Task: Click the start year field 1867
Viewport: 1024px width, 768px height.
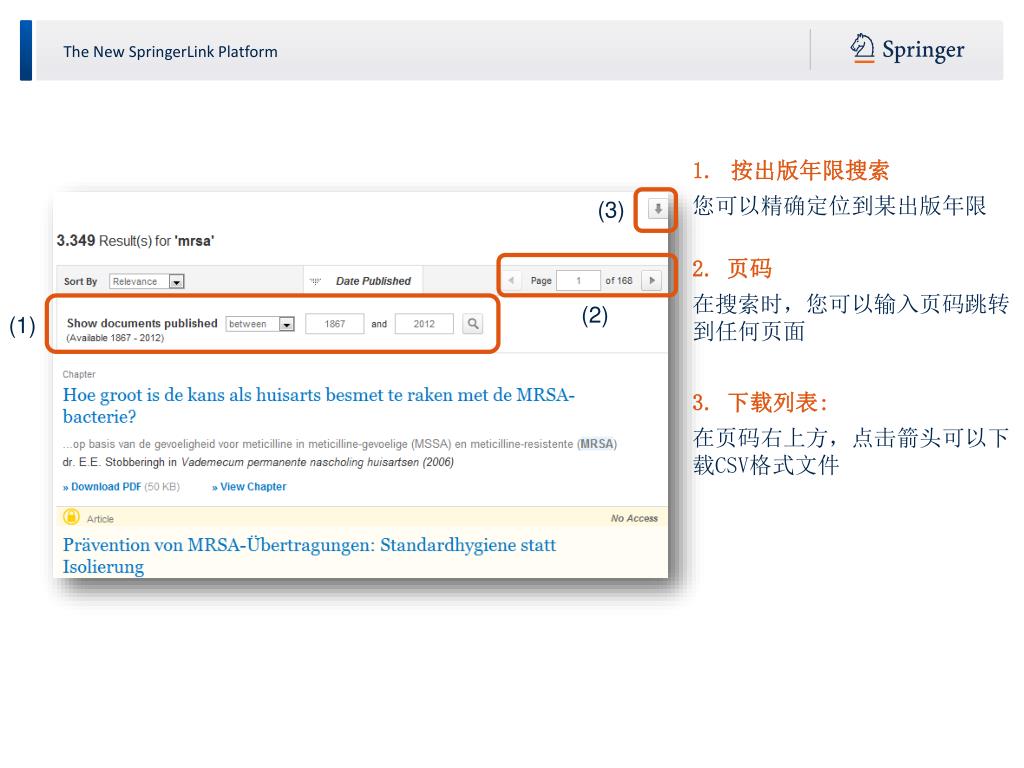Action: 334,324
